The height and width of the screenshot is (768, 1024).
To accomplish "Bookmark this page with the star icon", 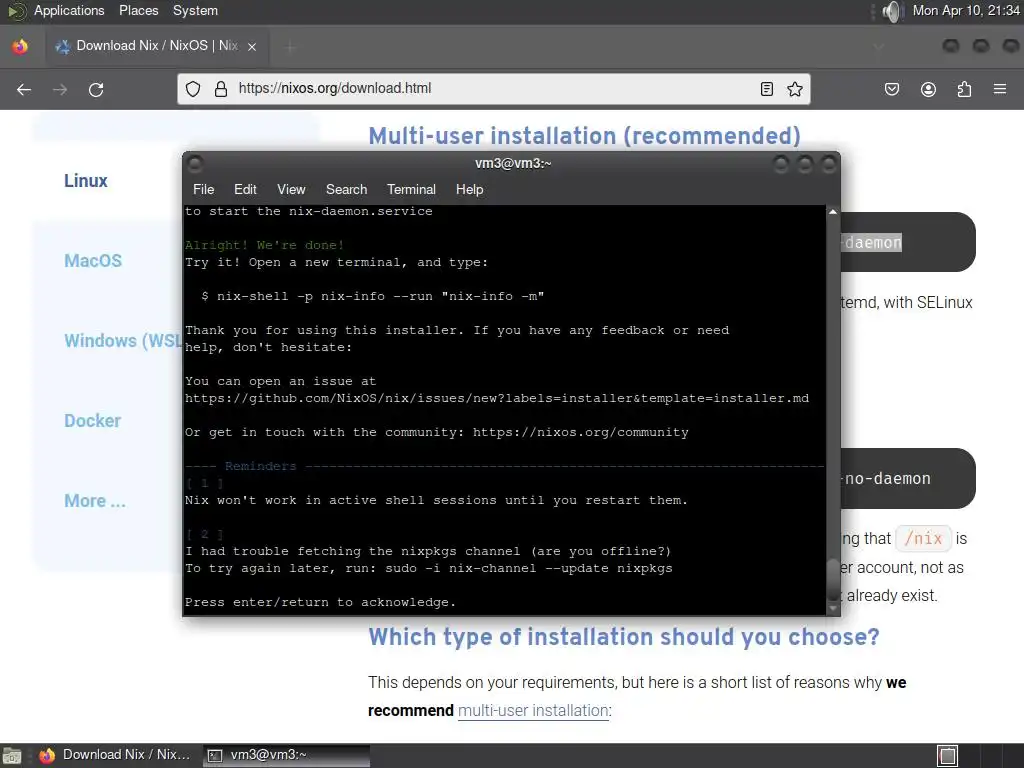I will click(795, 89).
